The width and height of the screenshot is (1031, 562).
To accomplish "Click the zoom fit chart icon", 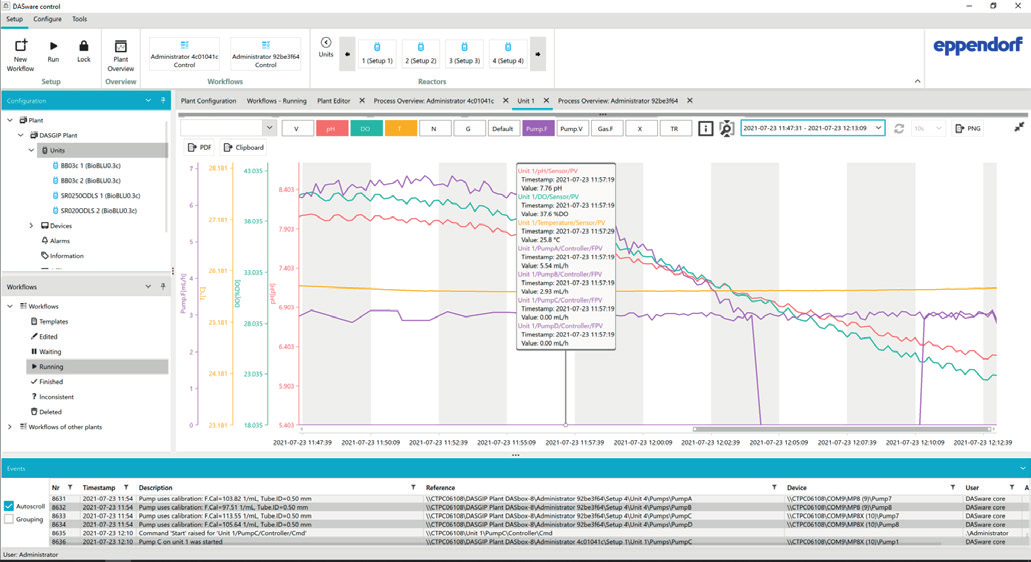I will point(726,128).
